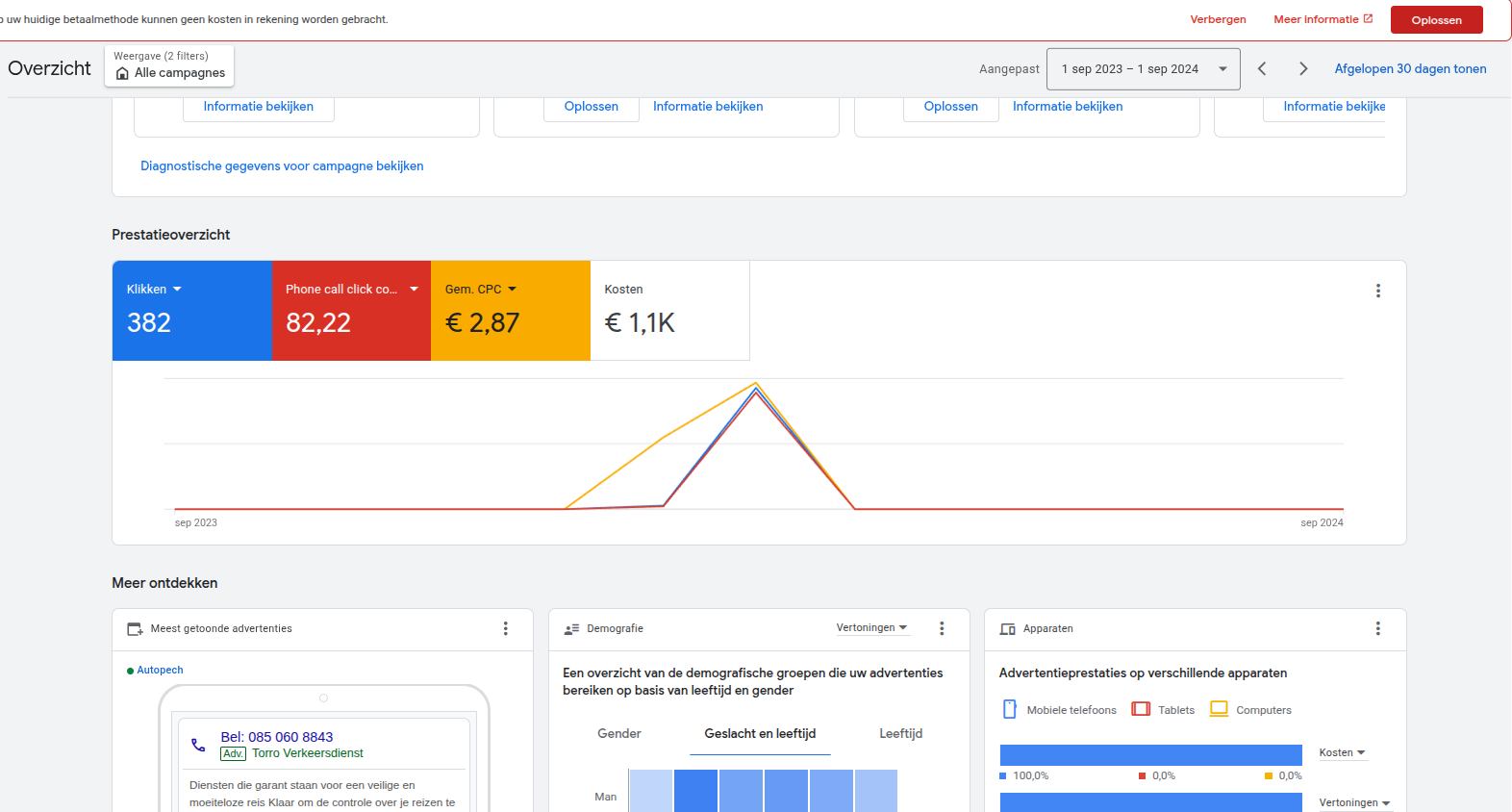Click the Tablets legend icon

pos(1141,709)
